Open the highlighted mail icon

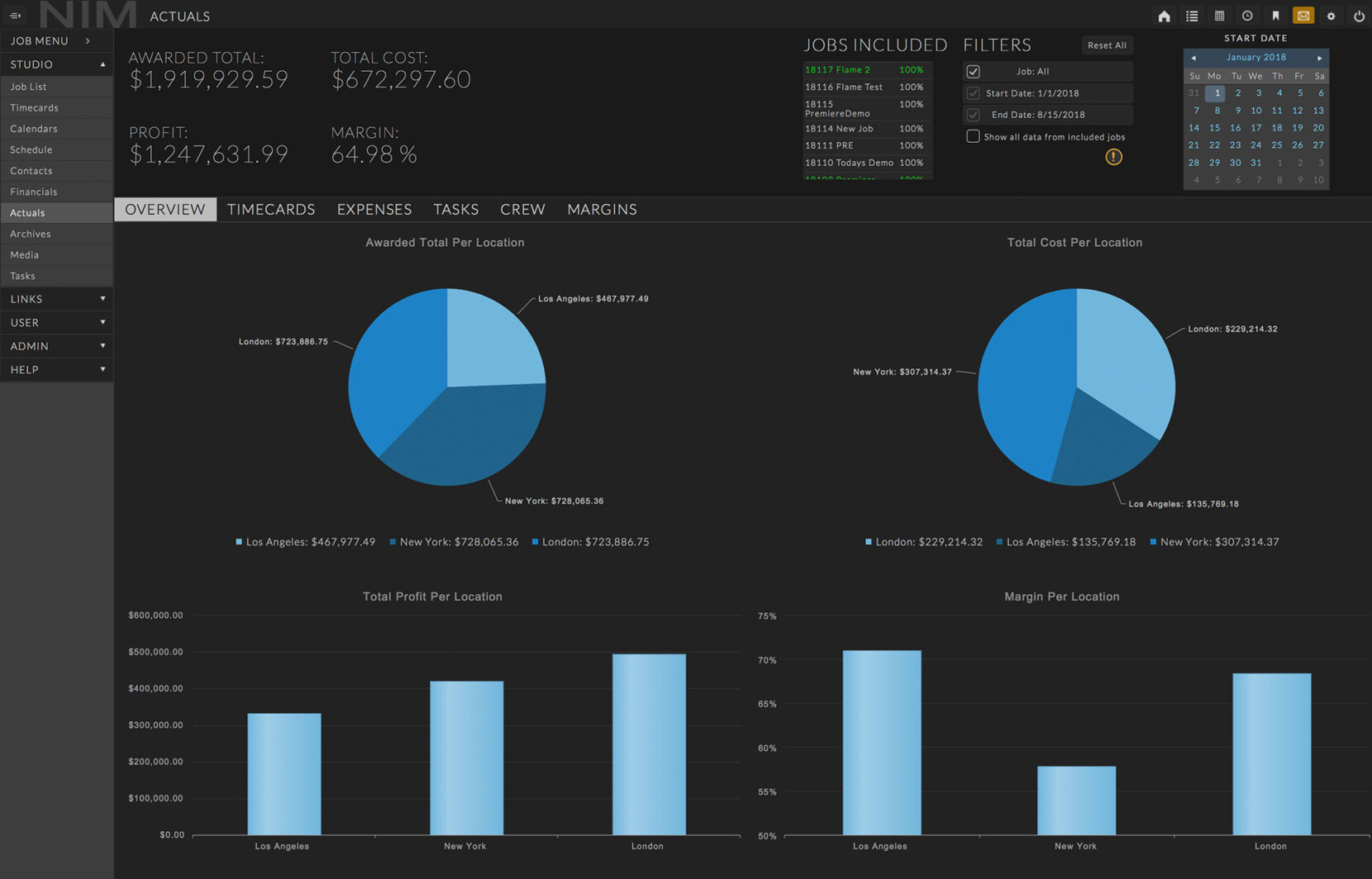(x=1303, y=16)
